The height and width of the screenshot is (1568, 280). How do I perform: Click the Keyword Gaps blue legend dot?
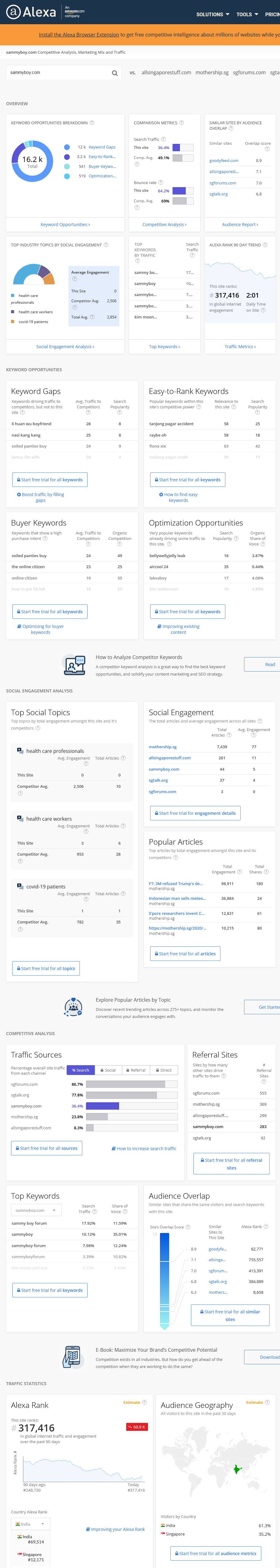67,147
